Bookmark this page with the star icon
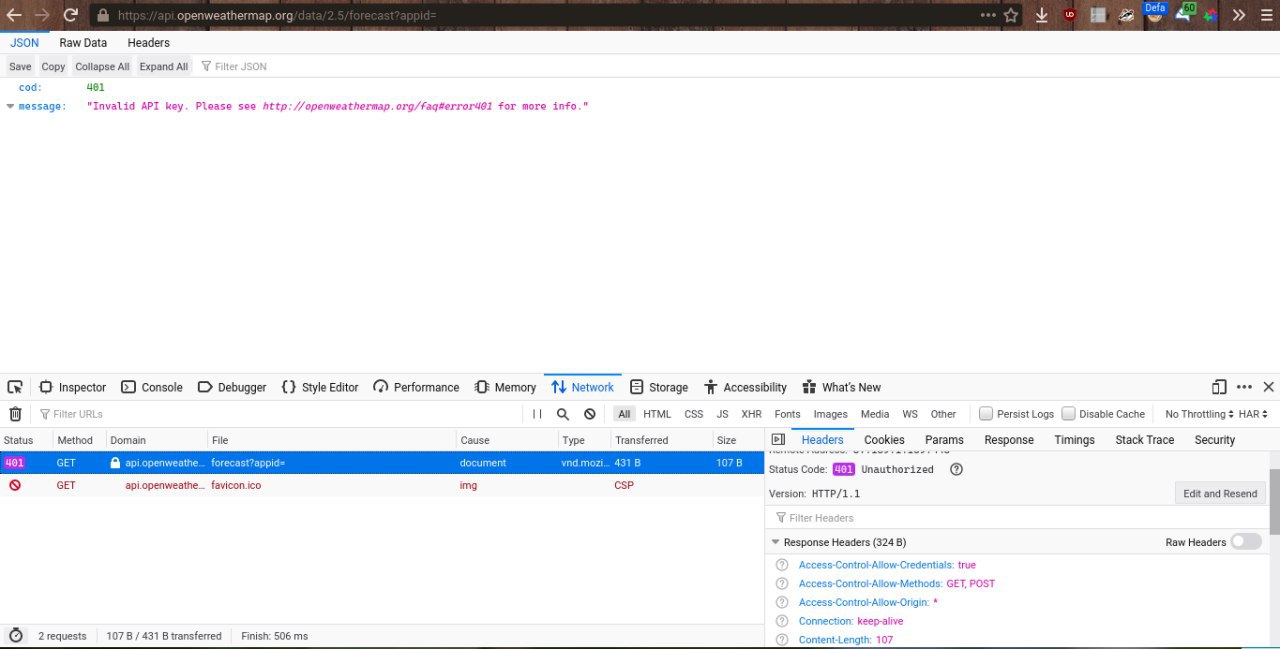Screen dimensions: 1280x649 [1011, 15]
